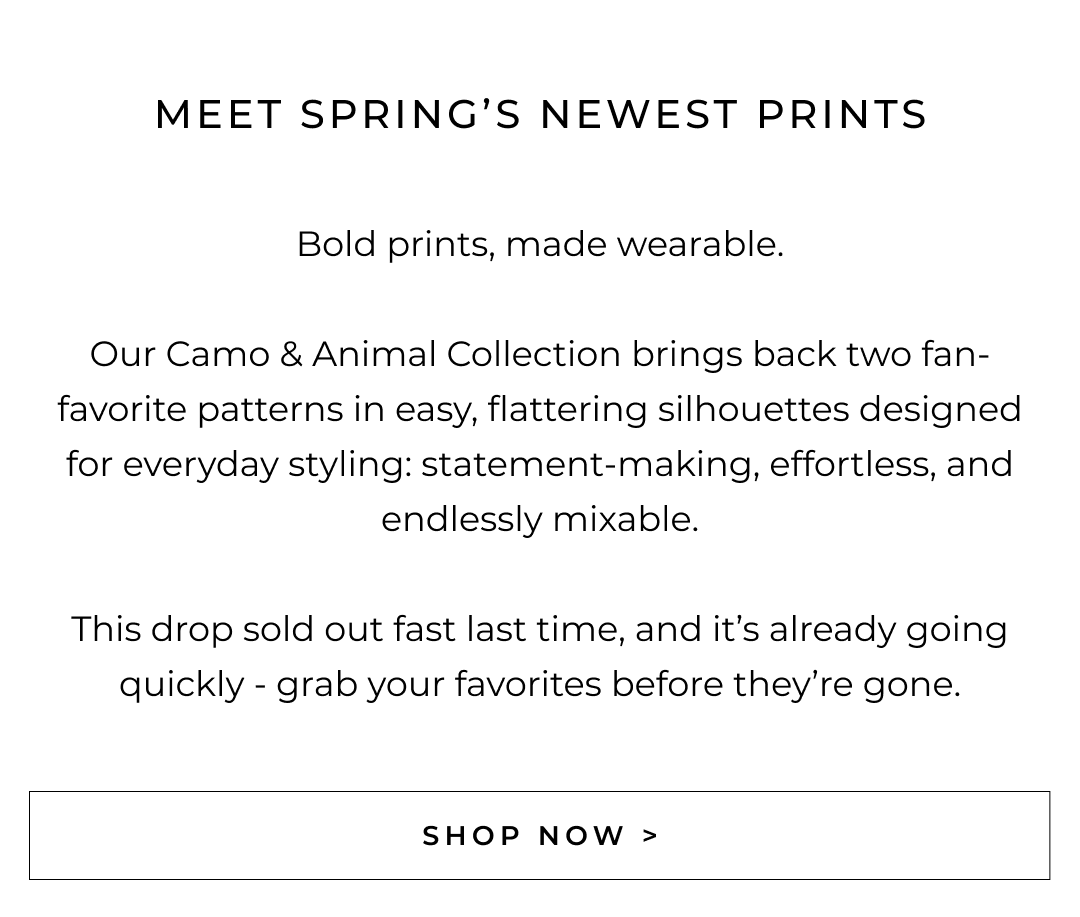Click the word "wearable." in the tagline
Screen dimensions: 1080x917
tap(700, 244)
